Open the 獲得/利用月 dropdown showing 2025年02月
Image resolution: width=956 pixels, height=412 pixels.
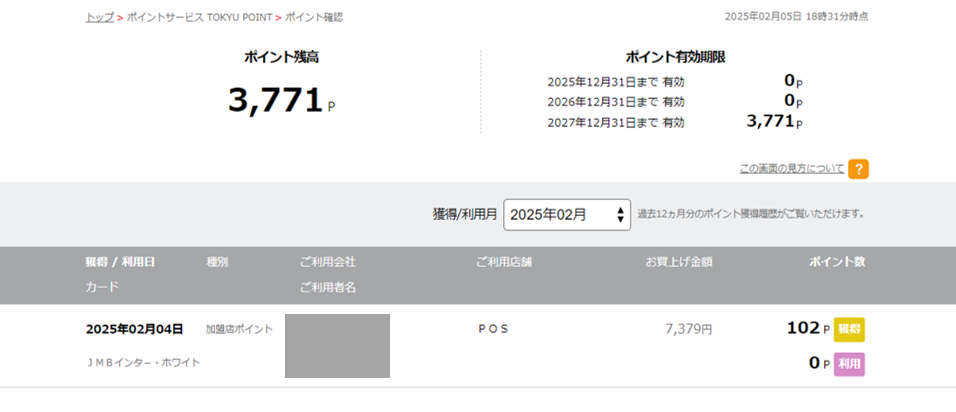(x=567, y=215)
